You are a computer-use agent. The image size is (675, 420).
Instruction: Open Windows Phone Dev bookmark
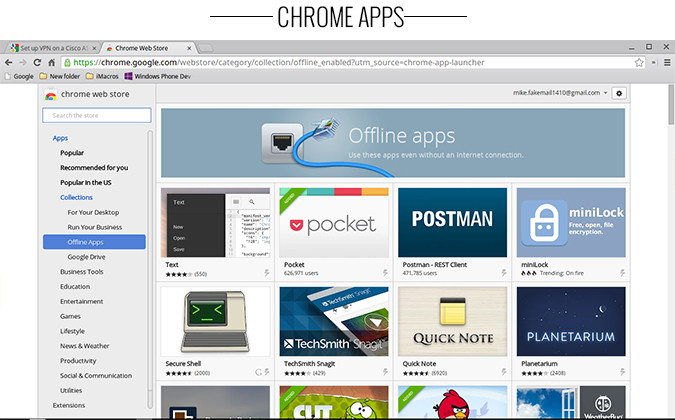(161, 75)
